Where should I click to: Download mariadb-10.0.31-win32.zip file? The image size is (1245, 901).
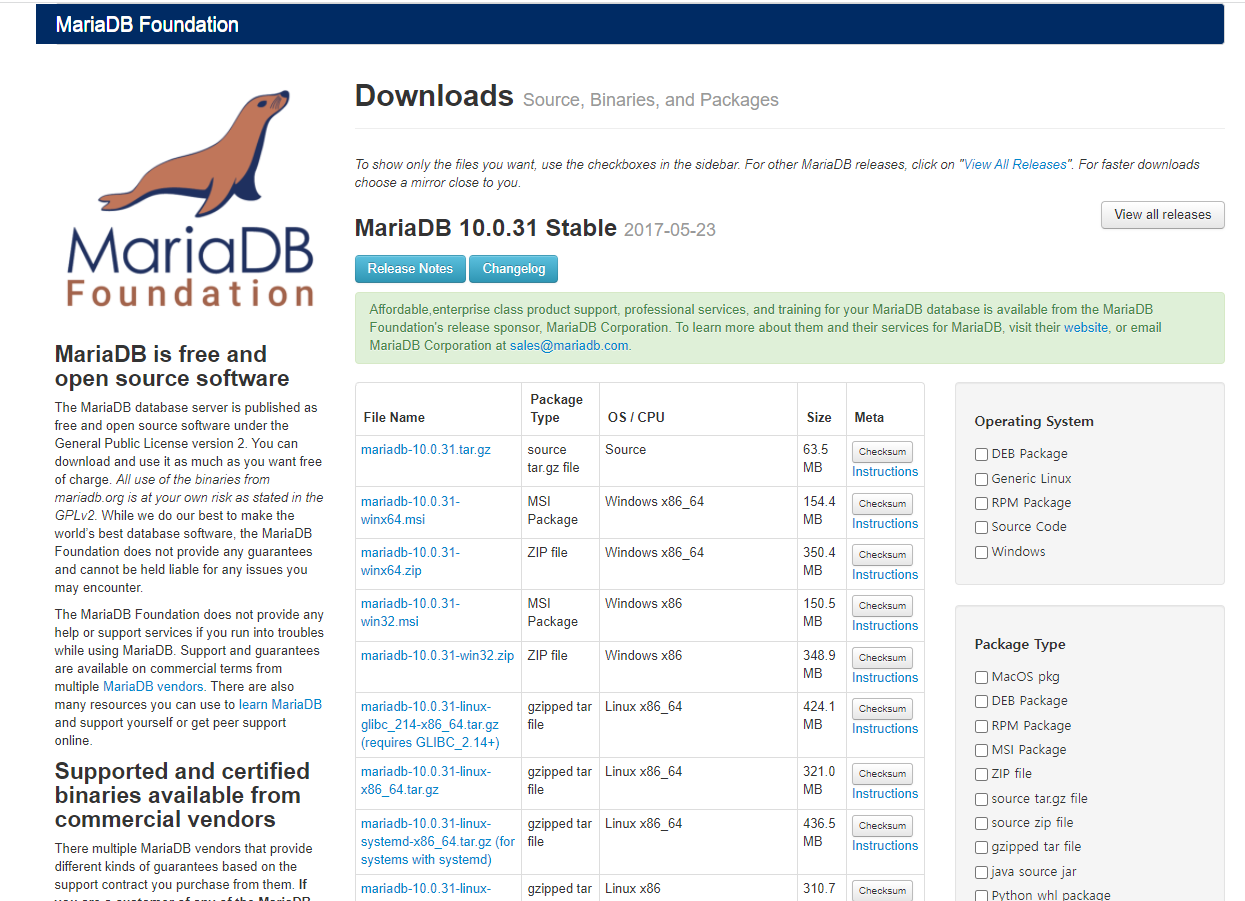pos(437,655)
